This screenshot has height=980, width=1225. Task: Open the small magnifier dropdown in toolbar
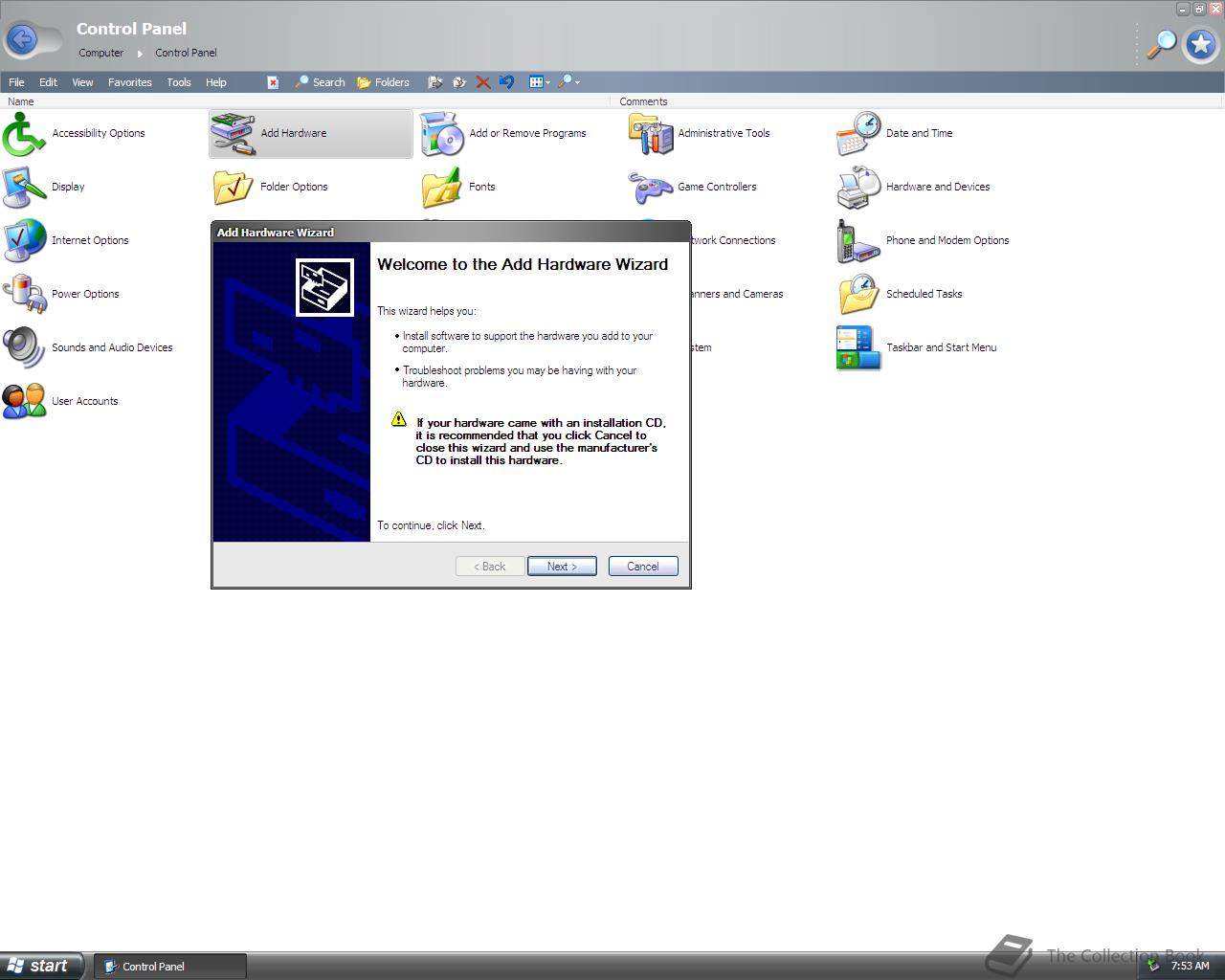coord(569,82)
